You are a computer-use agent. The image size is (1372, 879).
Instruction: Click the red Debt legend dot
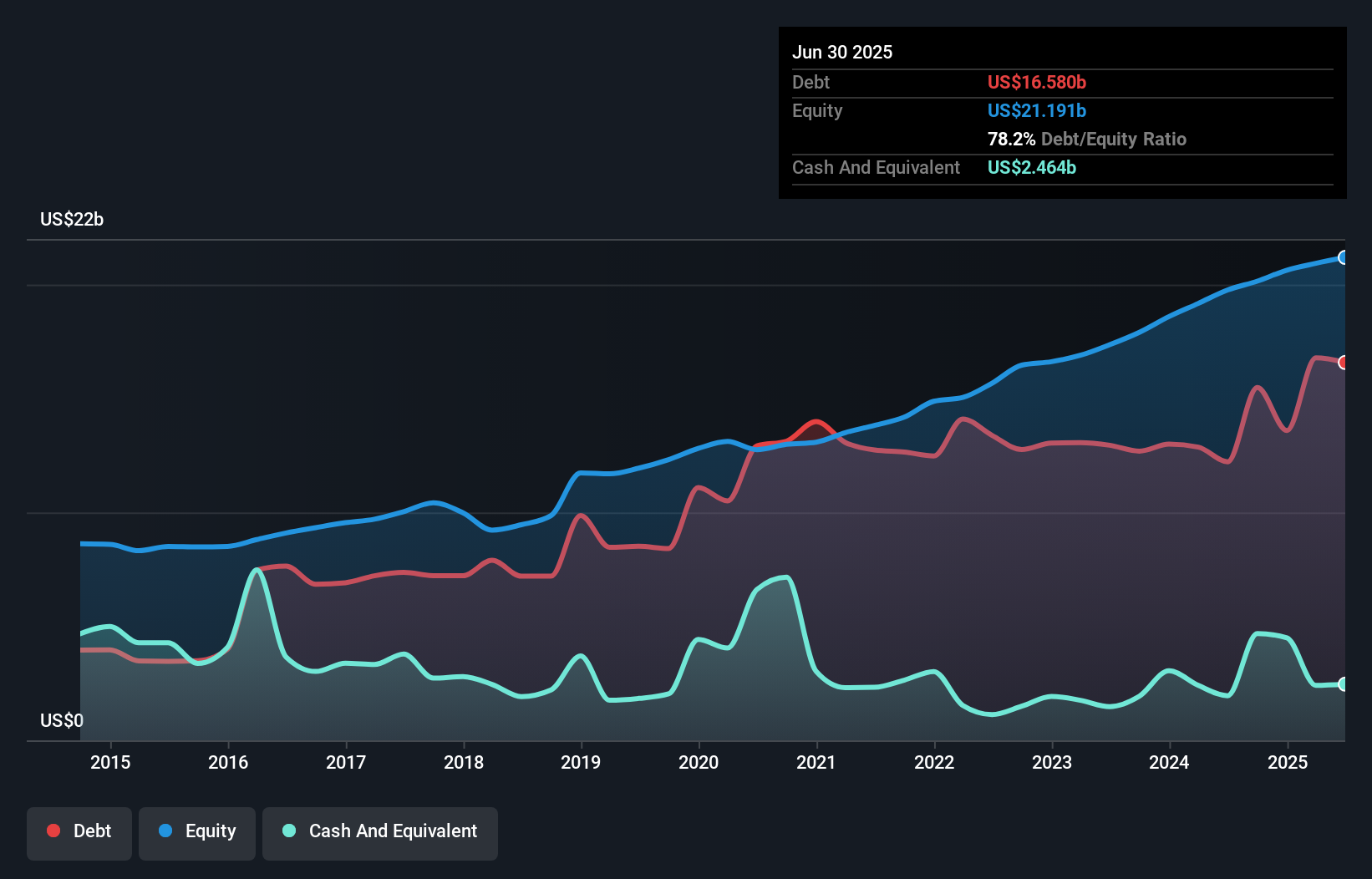coord(53,831)
